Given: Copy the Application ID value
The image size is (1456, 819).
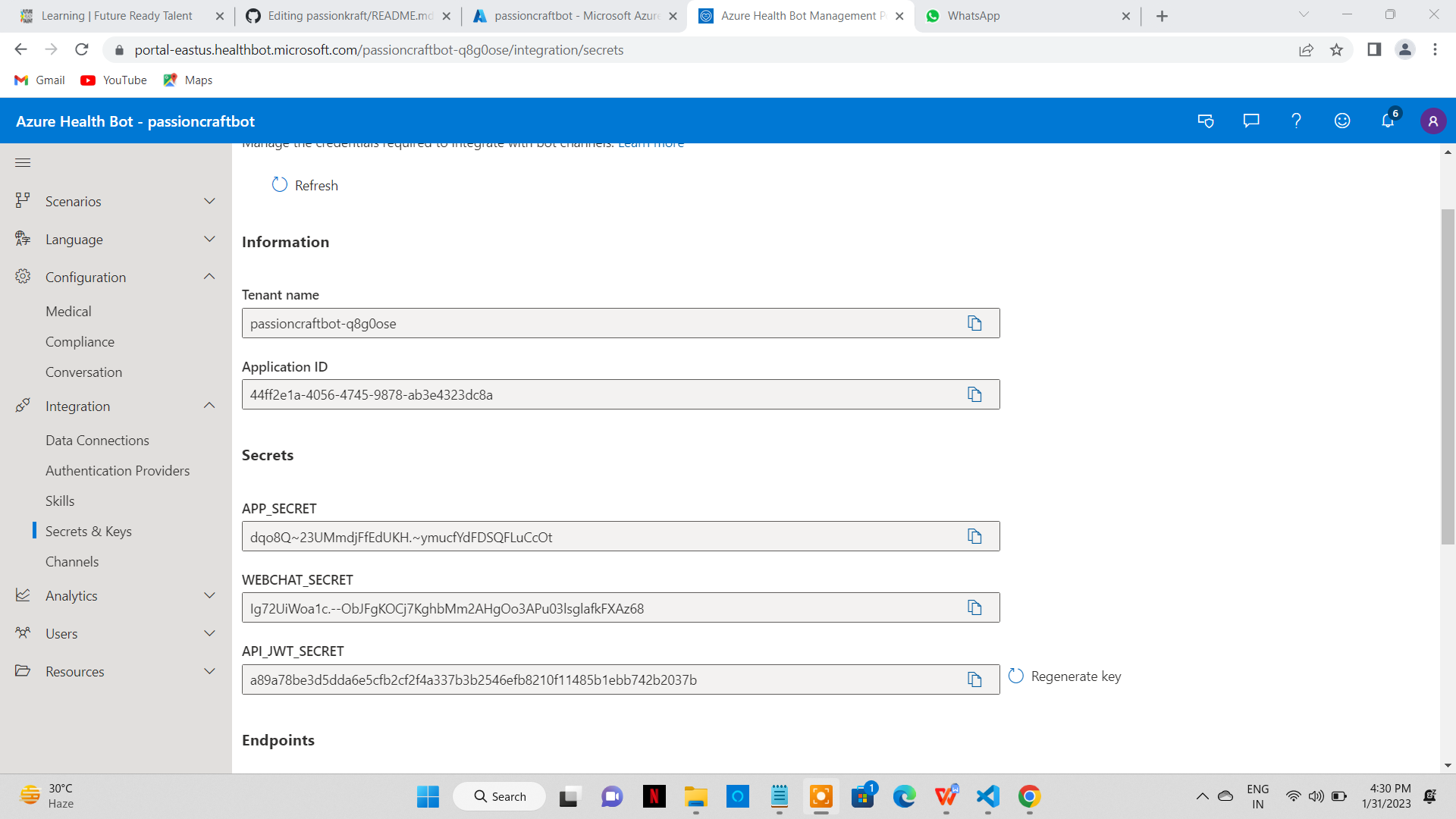Looking at the screenshot, I should [x=974, y=394].
